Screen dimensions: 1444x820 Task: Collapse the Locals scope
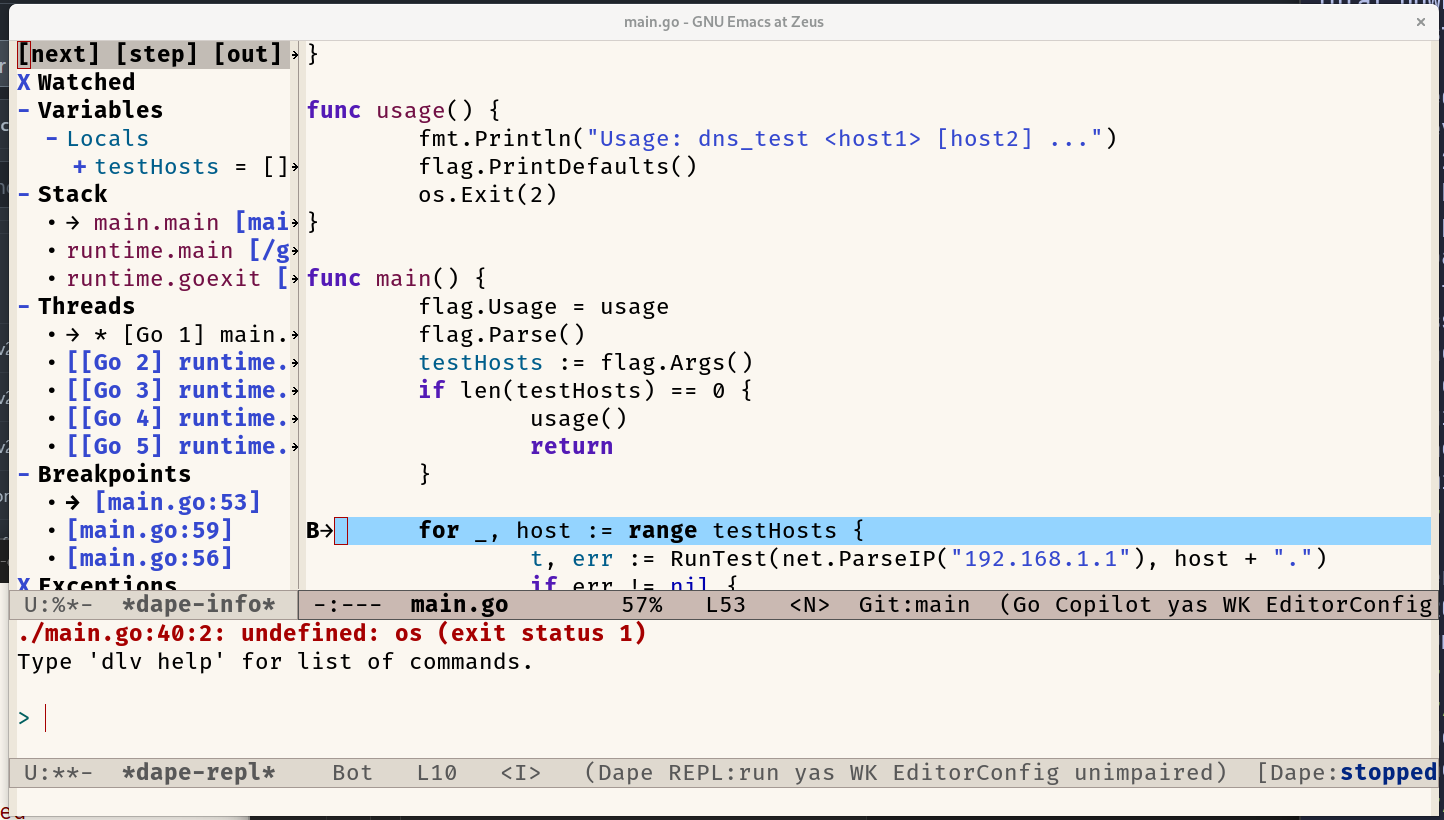[52, 138]
